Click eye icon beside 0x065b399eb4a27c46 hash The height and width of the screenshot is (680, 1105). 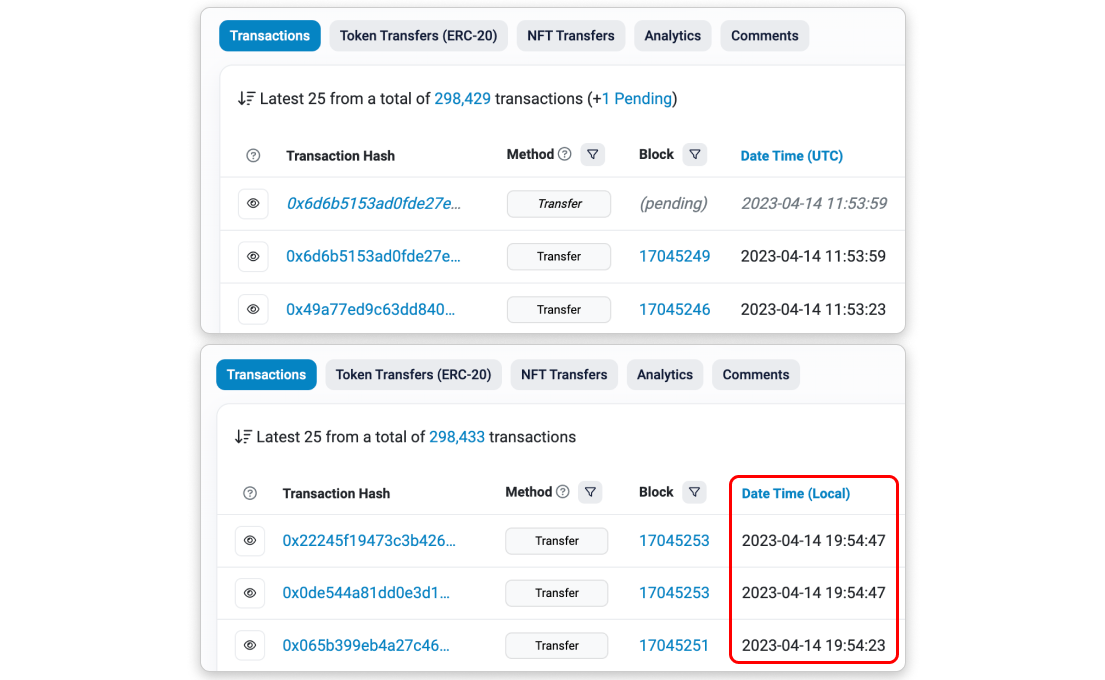tap(250, 645)
